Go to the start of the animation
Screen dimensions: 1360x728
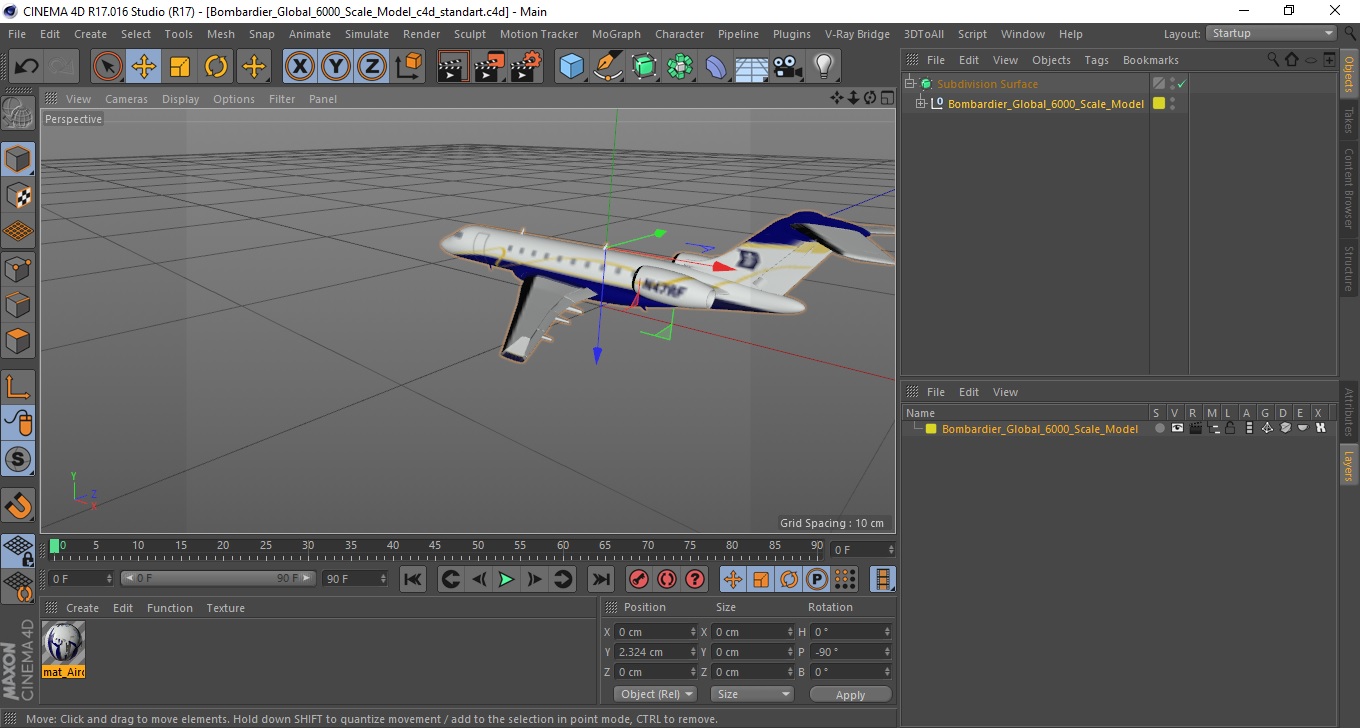(x=413, y=579)
